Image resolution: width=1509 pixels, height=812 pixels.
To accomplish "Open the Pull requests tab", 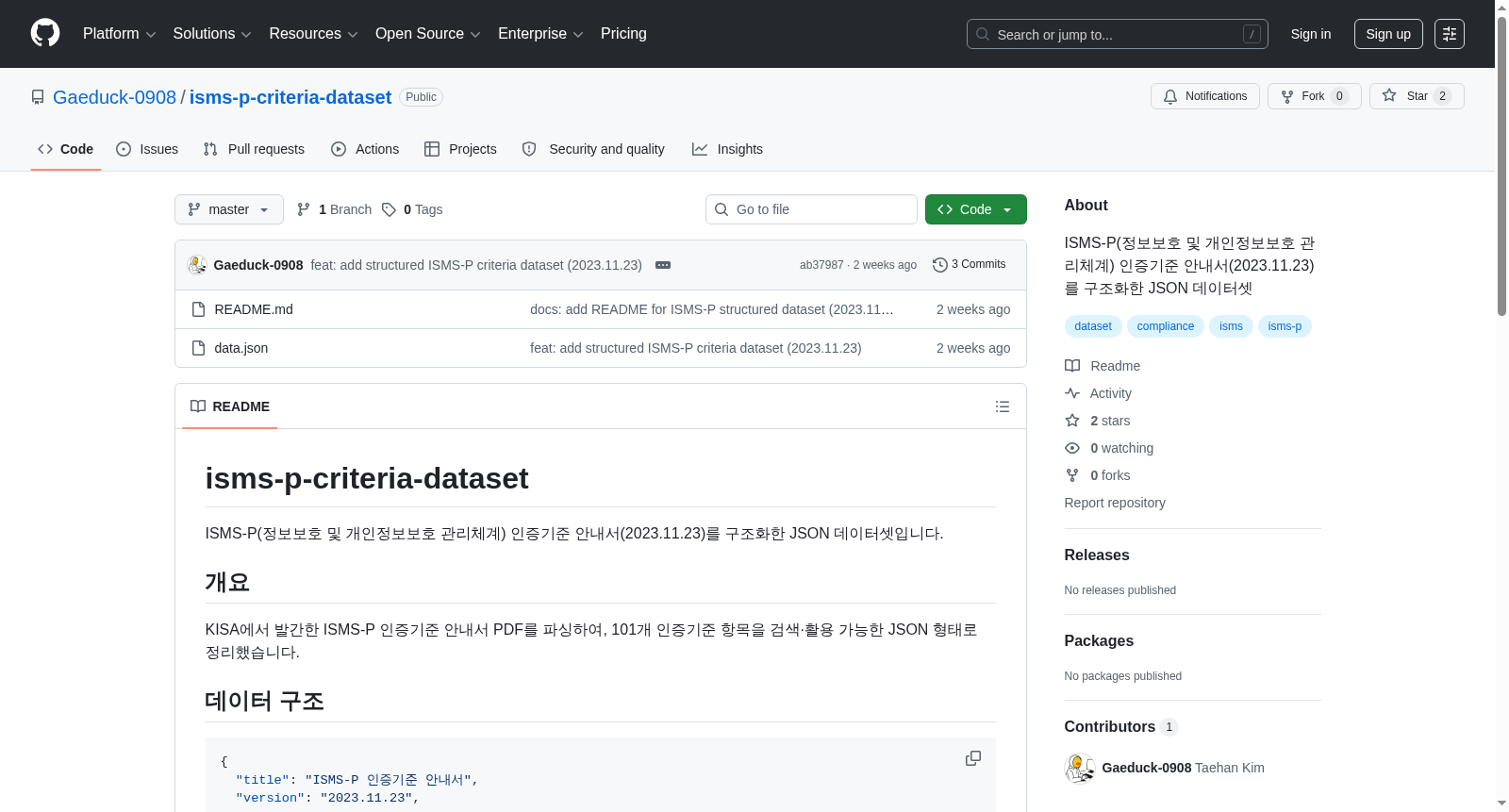I will coord(254,149).
